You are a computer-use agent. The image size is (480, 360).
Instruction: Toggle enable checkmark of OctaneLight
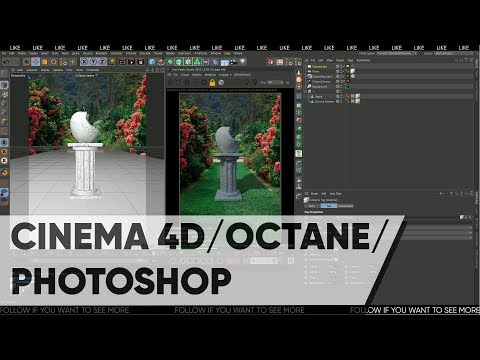pos(342,67)
